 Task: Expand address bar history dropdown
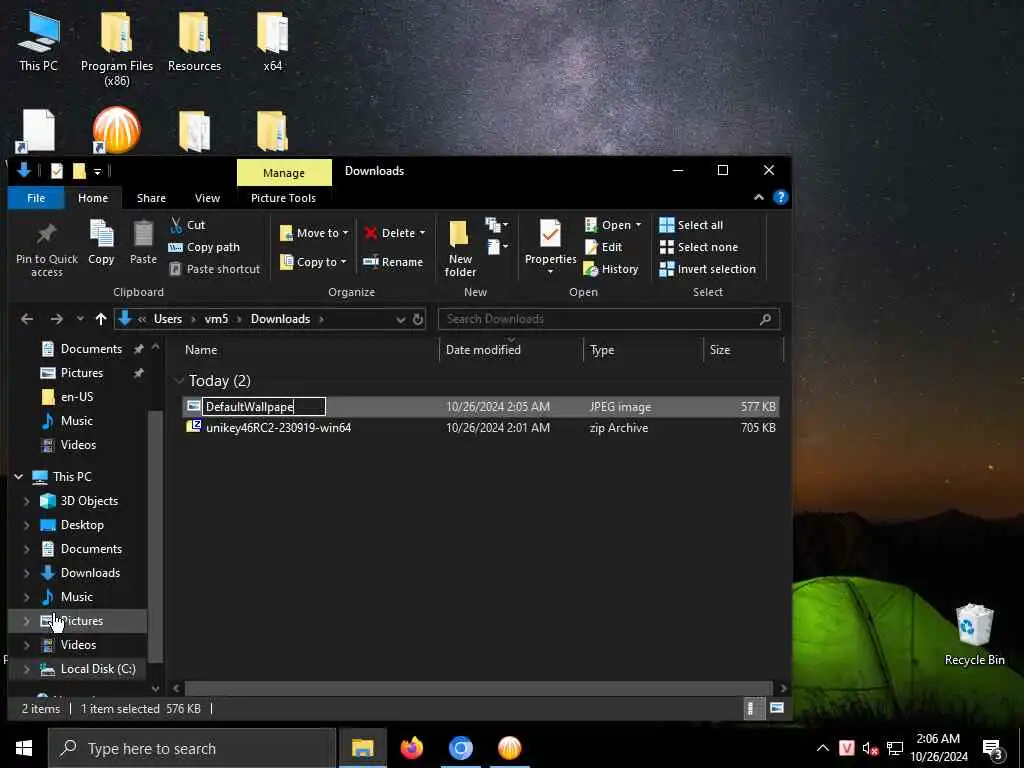[x=400, y=319]
